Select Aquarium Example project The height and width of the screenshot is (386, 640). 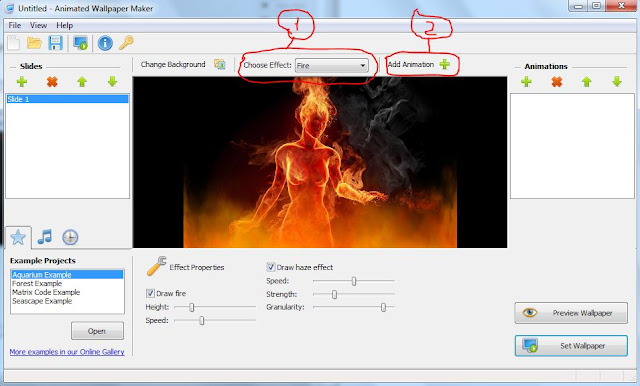[x=67, y=275]
